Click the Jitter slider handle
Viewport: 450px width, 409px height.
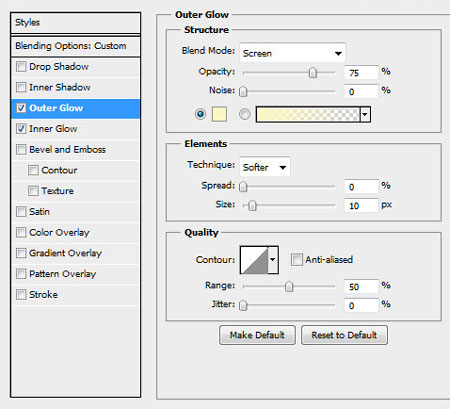(x=243, y=305)
